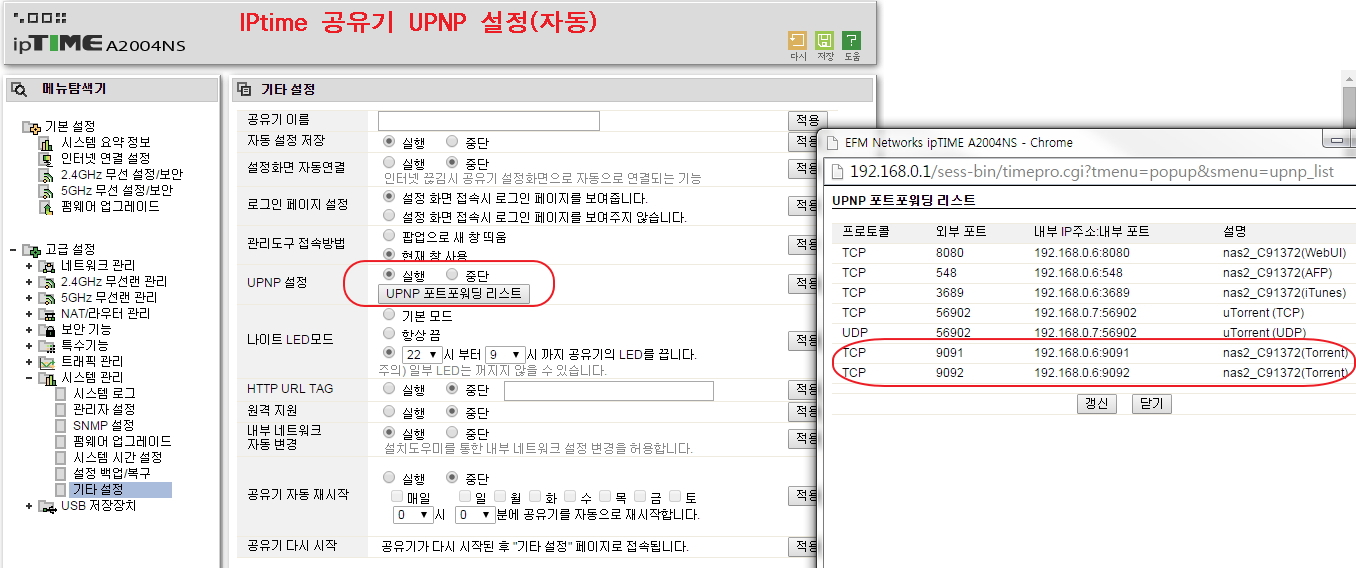Click the NAT/라우터 관리 icon
1356x568 pixels.
tap(46, 313)
